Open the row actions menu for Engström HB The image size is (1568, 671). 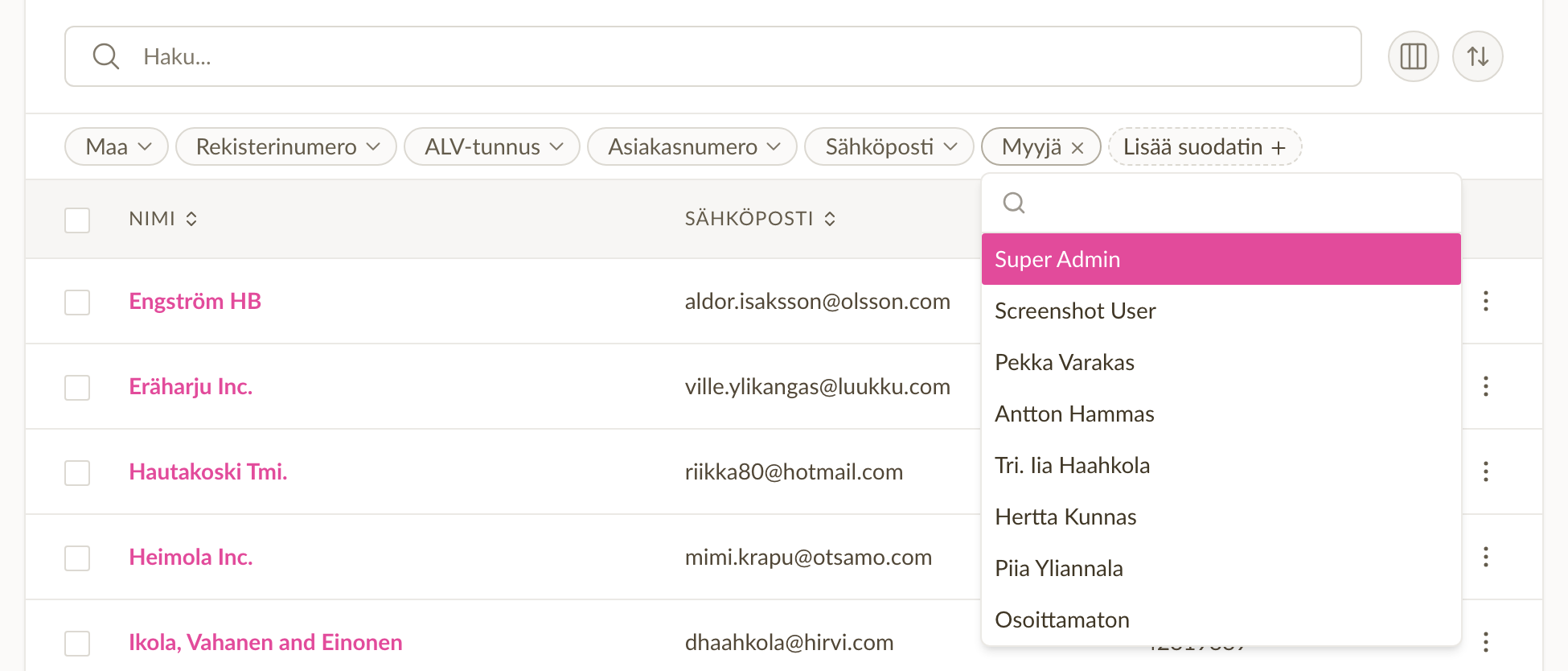click(x=1485, y=301)
